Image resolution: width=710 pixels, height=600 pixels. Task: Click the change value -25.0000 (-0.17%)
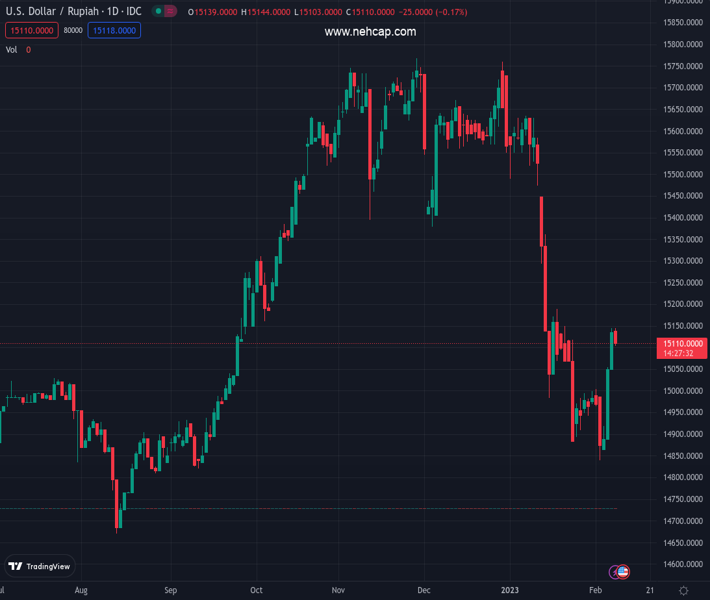433,12
